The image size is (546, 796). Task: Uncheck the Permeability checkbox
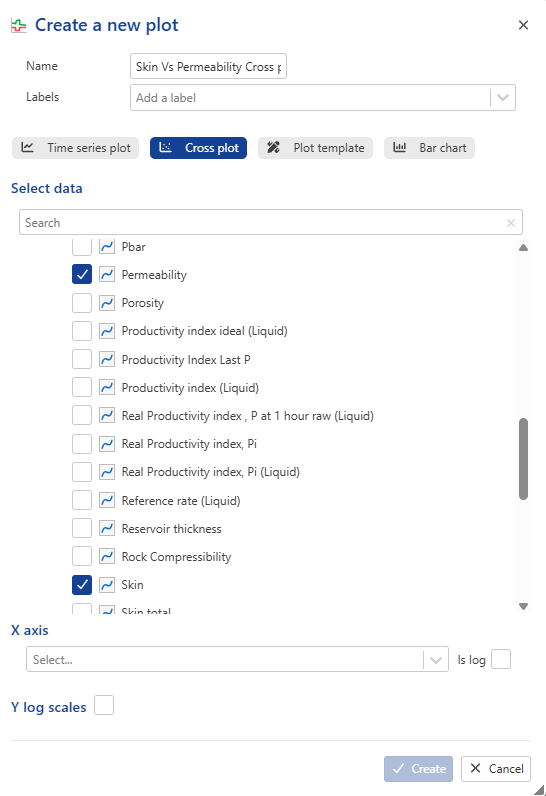point(82,275)
